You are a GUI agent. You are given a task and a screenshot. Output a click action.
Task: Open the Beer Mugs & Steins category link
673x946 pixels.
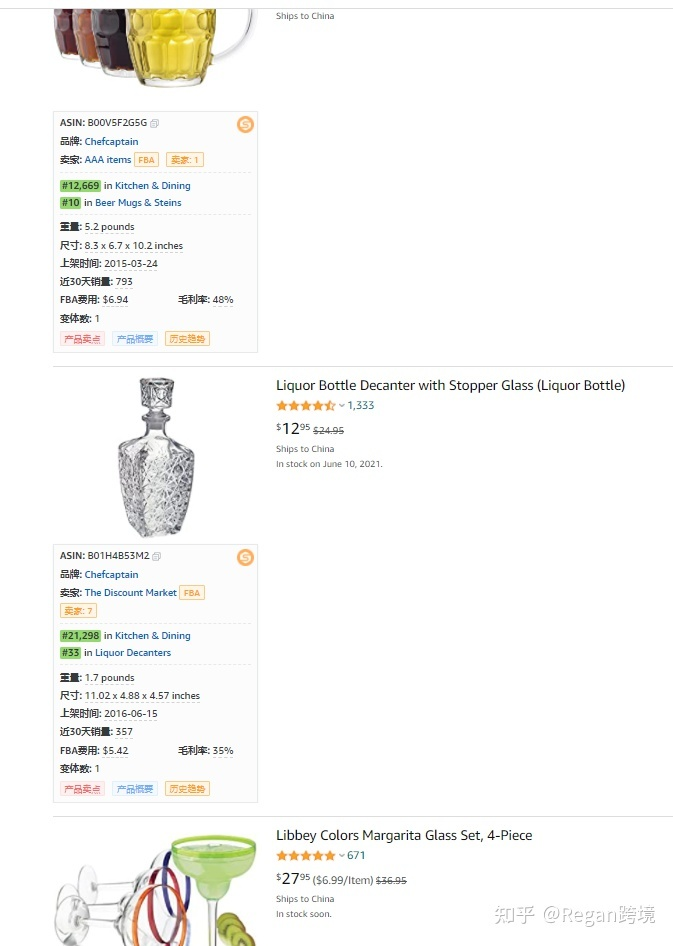tap(138, 202)
